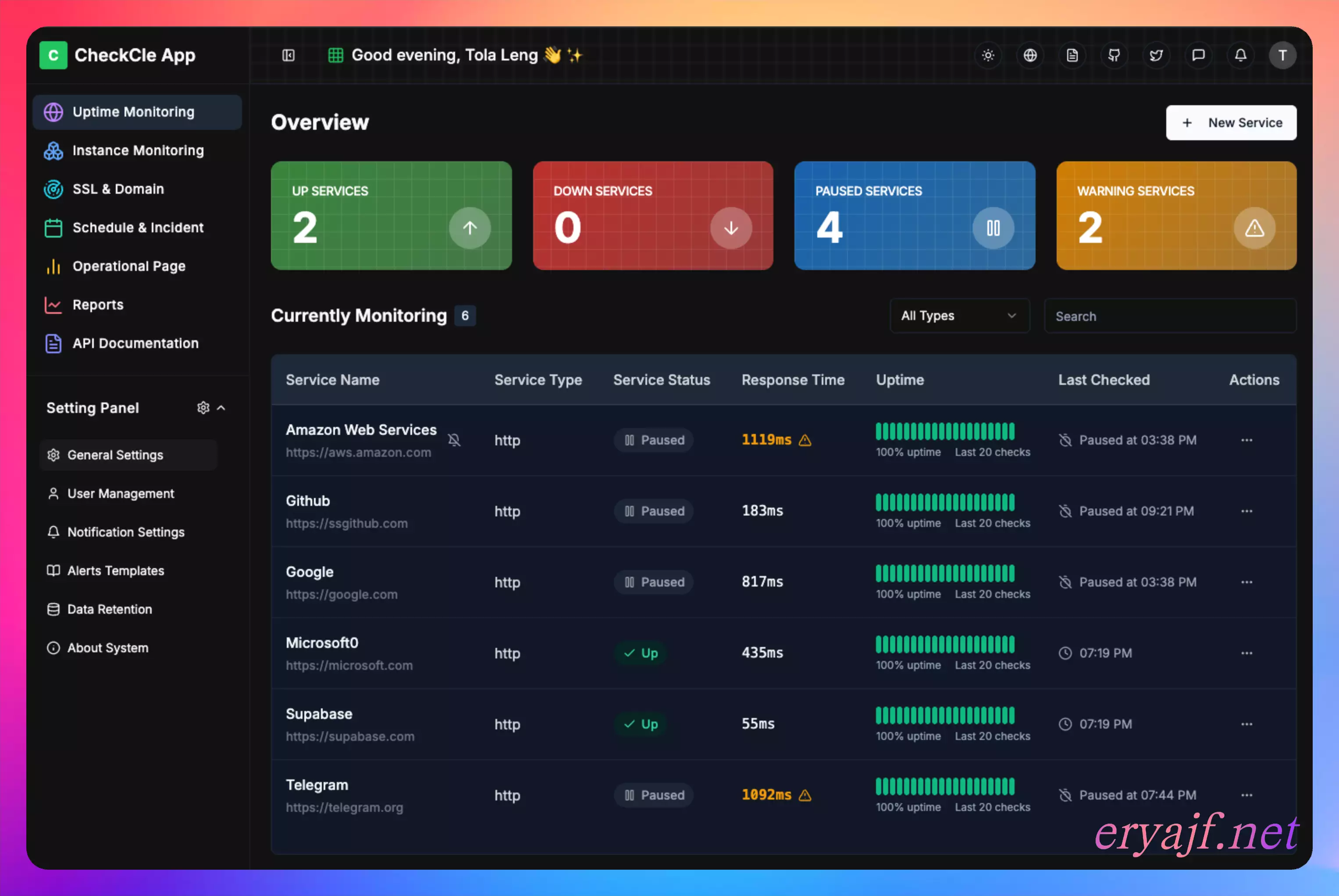Open About System
Viewport: 1339px width, 896px height.
128,648
